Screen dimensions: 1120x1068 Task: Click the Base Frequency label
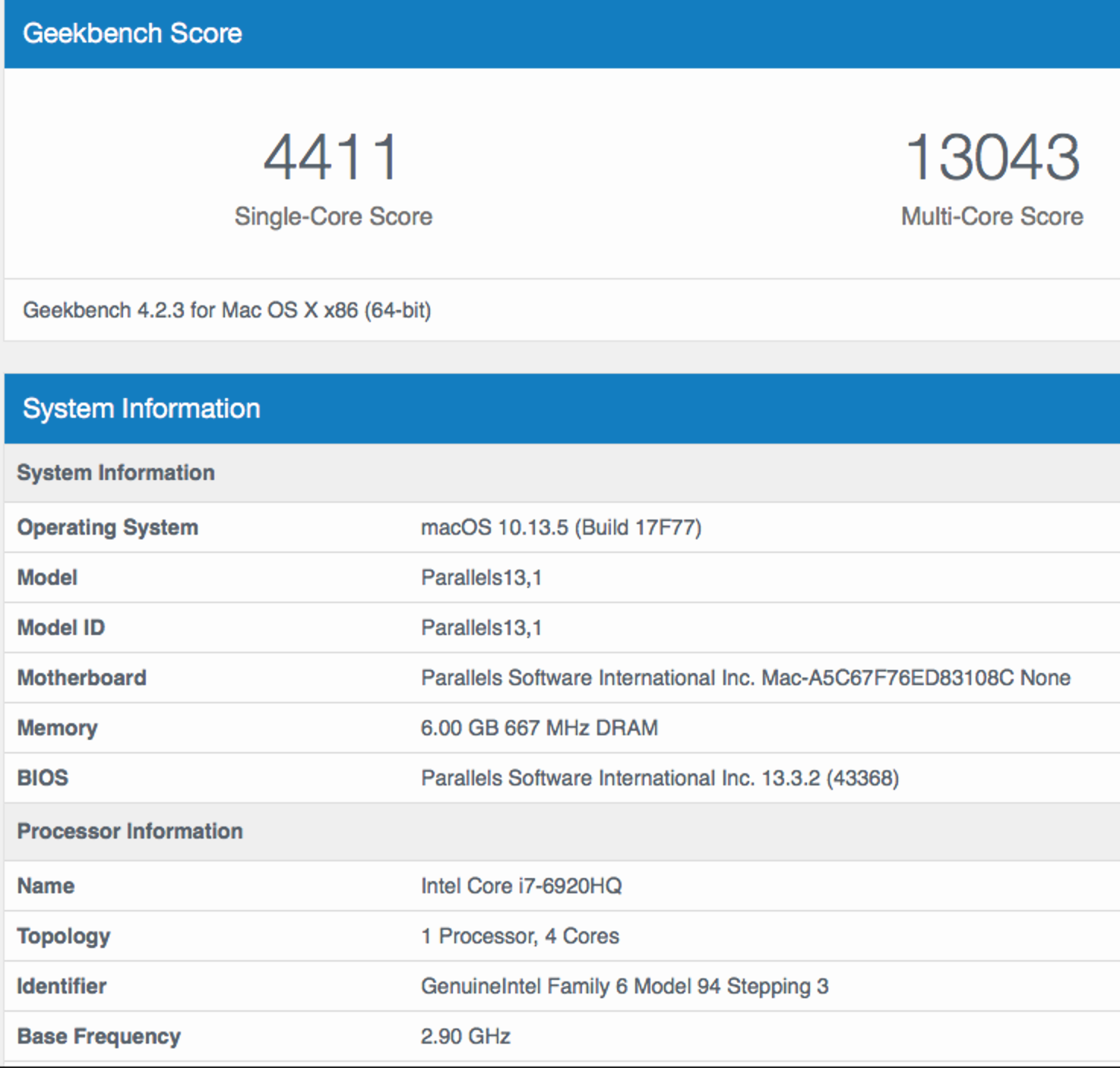pos(99,1036)
